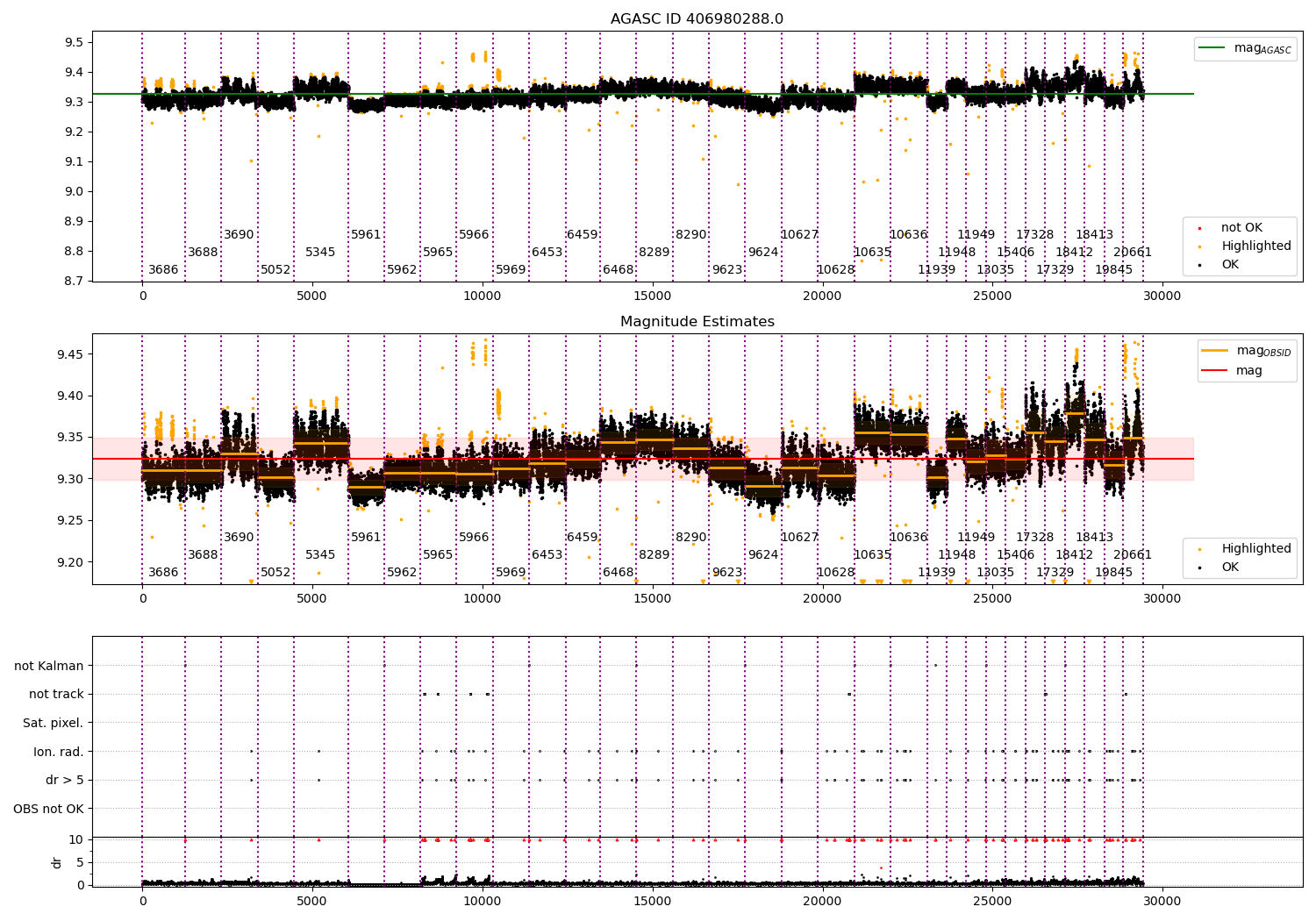The image size is (1316, 921).
Task: Click obsid label 18413 in the top plot
Action: [x=1094, y=235]
